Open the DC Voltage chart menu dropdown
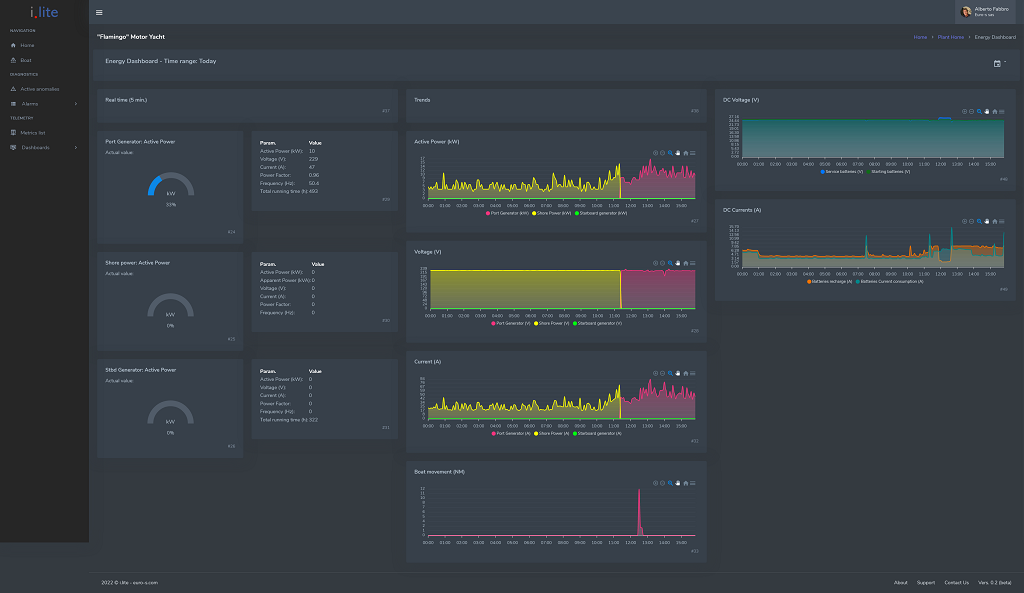This screenshot has height=593, width=1024. [1003, 111]
